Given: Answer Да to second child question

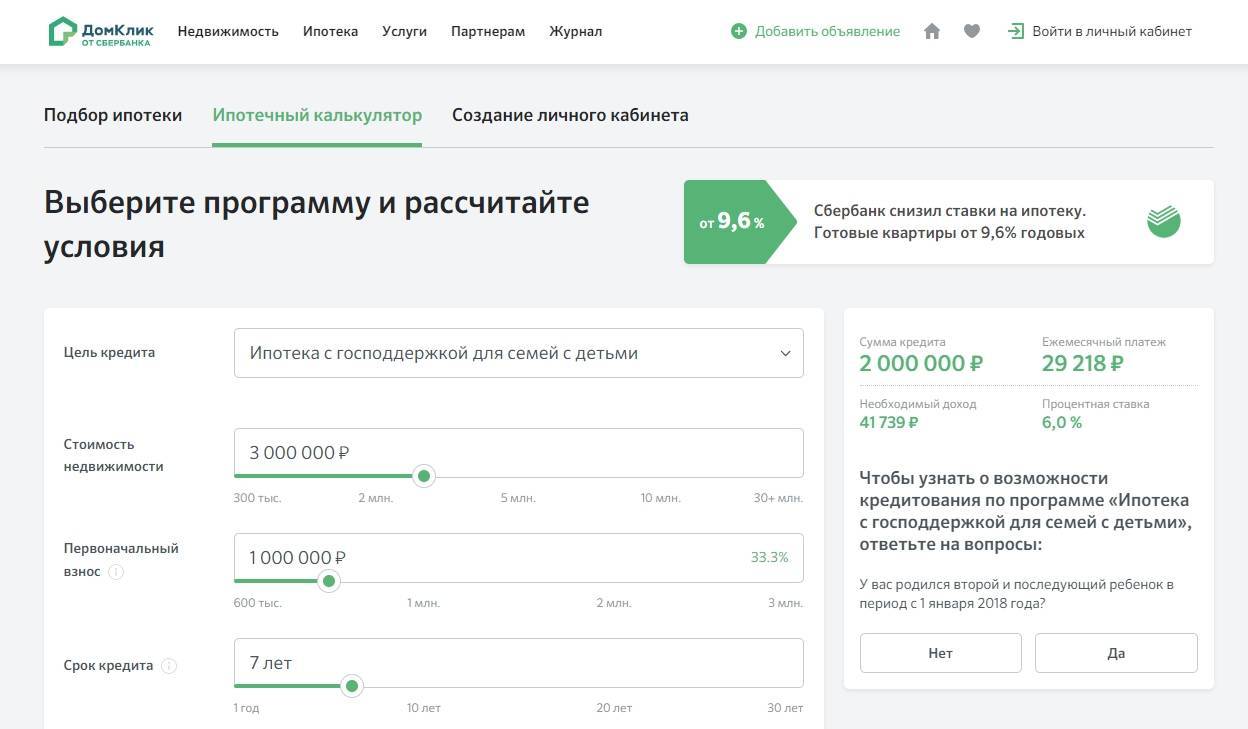Looking at the screenshot, I should (1116, 653).
